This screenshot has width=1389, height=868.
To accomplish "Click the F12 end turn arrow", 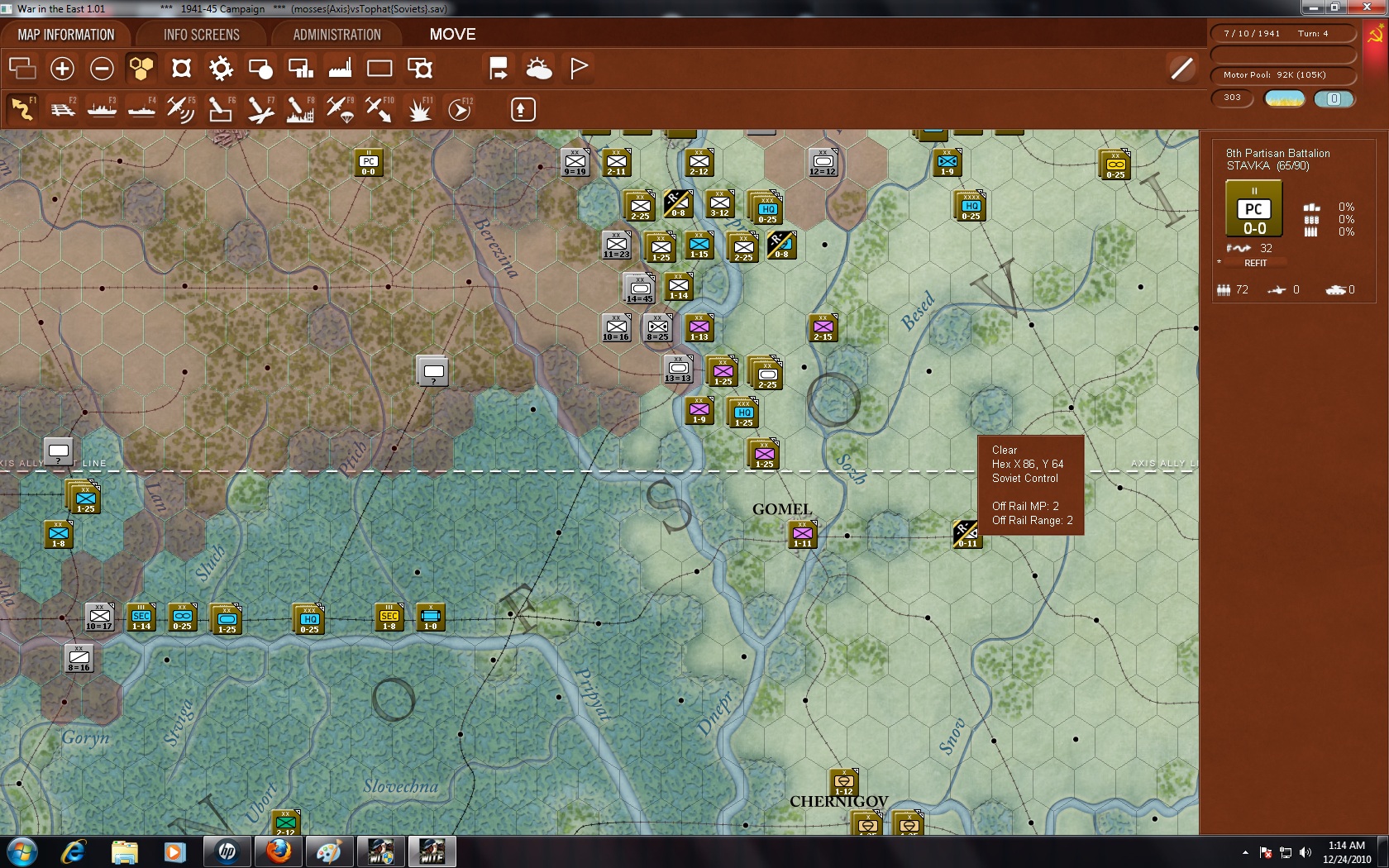I will pyautogui.click(x=460, y=109).
